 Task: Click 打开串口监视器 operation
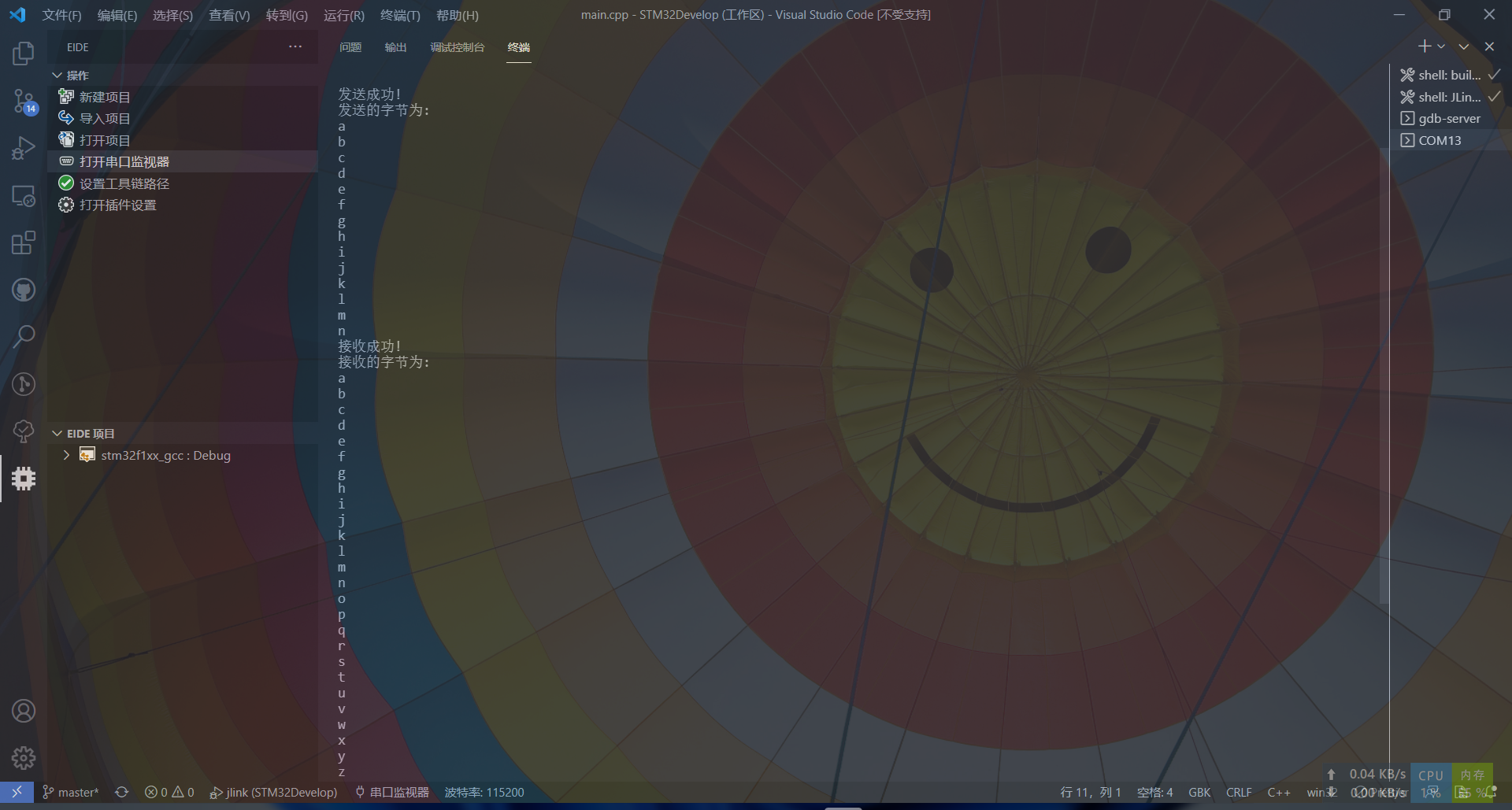coord(124,161)
